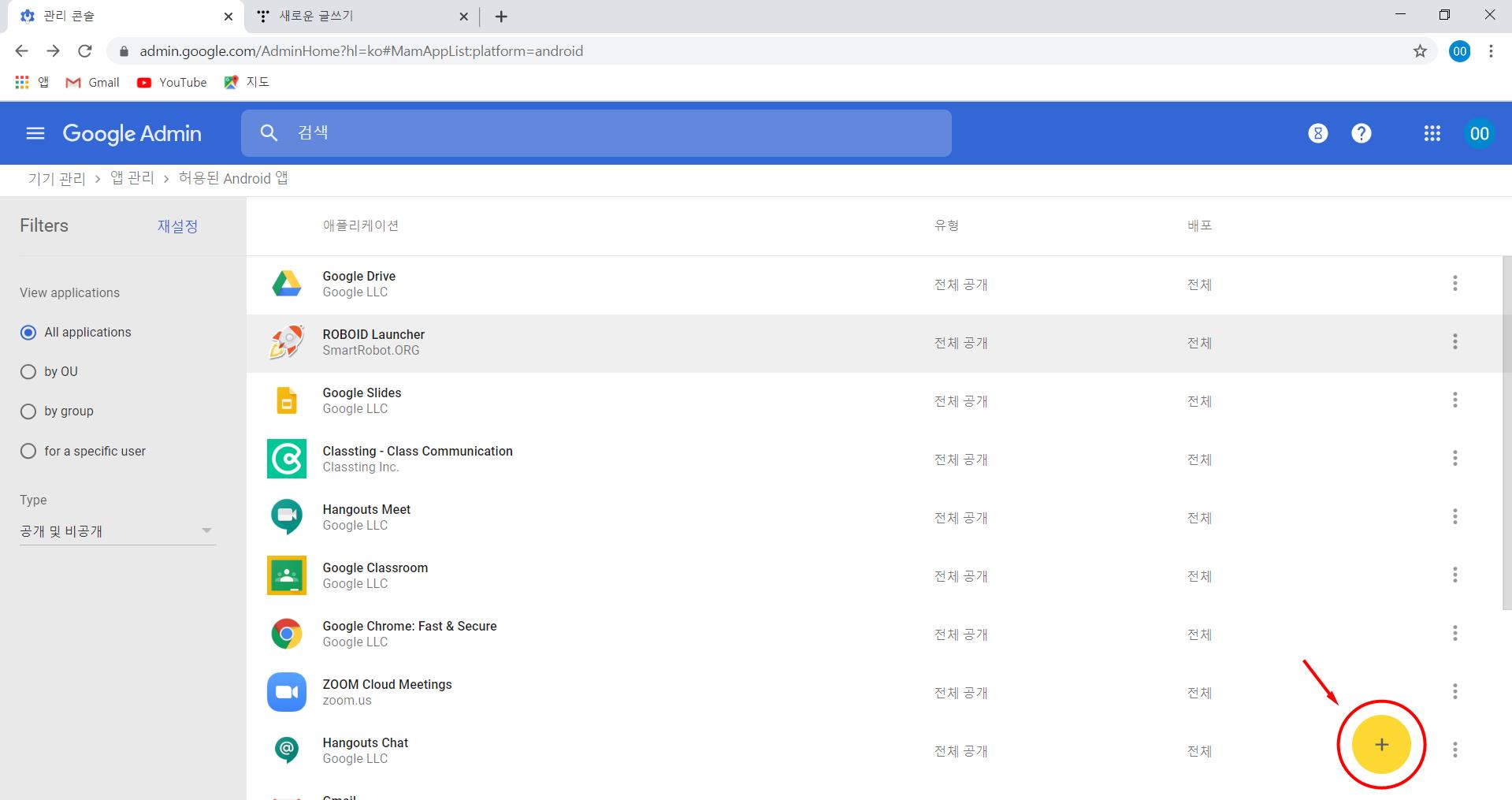1512x800 pixels.
Task: Open more options for Hangouts Meet row
Action: (1454, 516)
